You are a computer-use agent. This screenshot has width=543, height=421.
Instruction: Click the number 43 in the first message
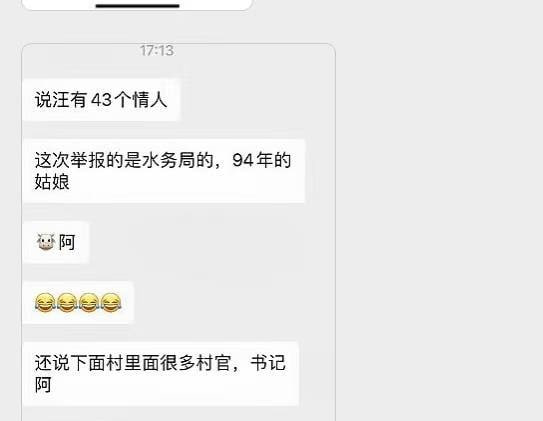(x=101, y=100)
